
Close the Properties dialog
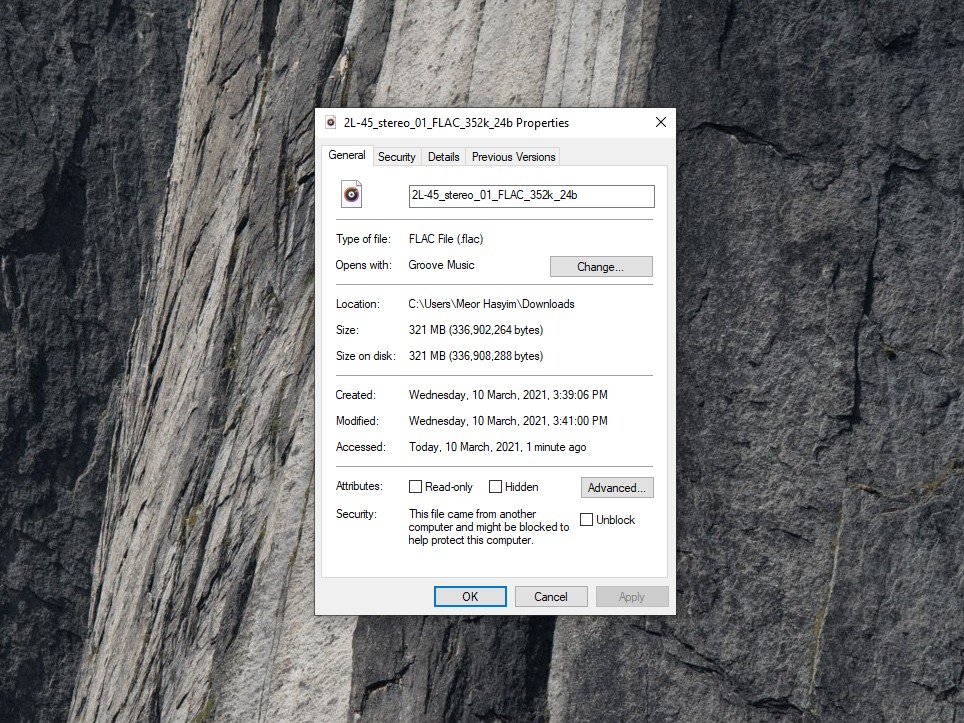click(661, 122)
